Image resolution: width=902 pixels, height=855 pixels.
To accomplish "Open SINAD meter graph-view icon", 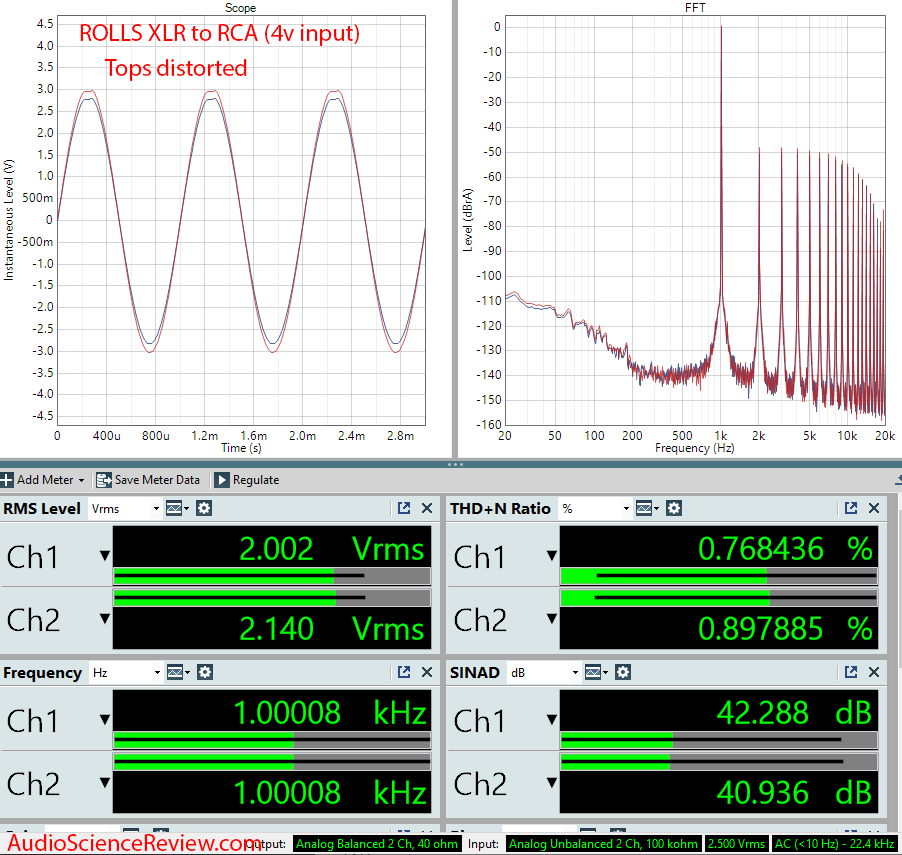I will [x=596, y=673].
